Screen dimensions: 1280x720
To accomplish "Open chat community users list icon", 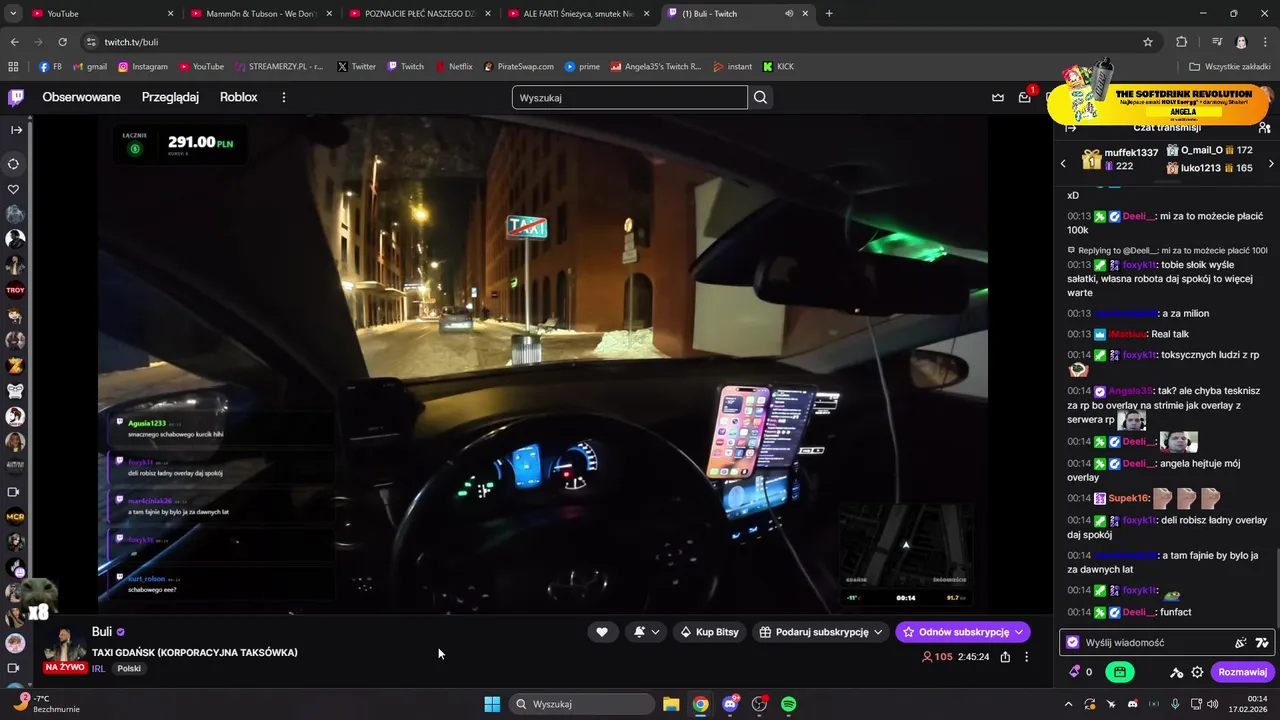I will coord(1264,128).
